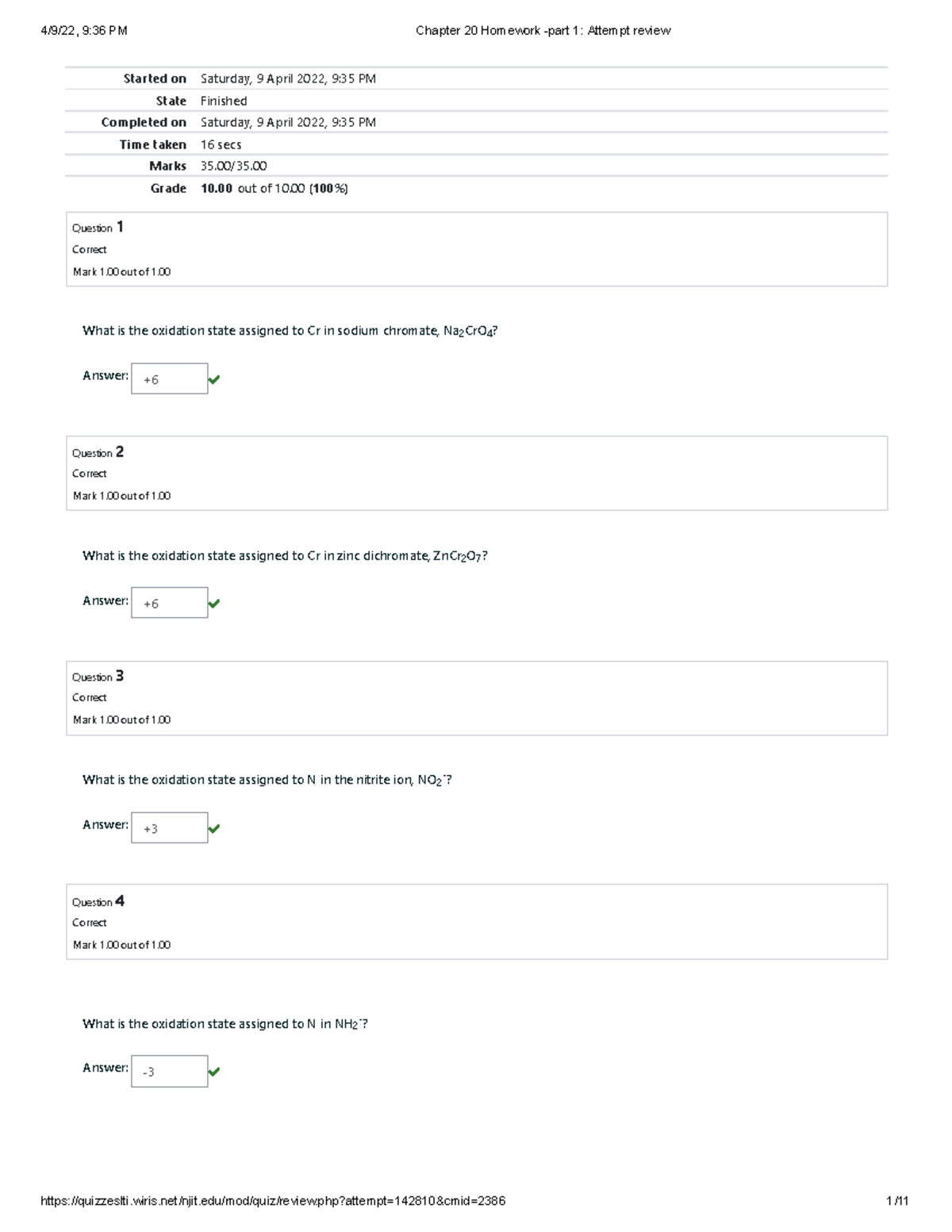952x1232 pixels.
Task: Click the Question 3 heading
Action: 98,677
